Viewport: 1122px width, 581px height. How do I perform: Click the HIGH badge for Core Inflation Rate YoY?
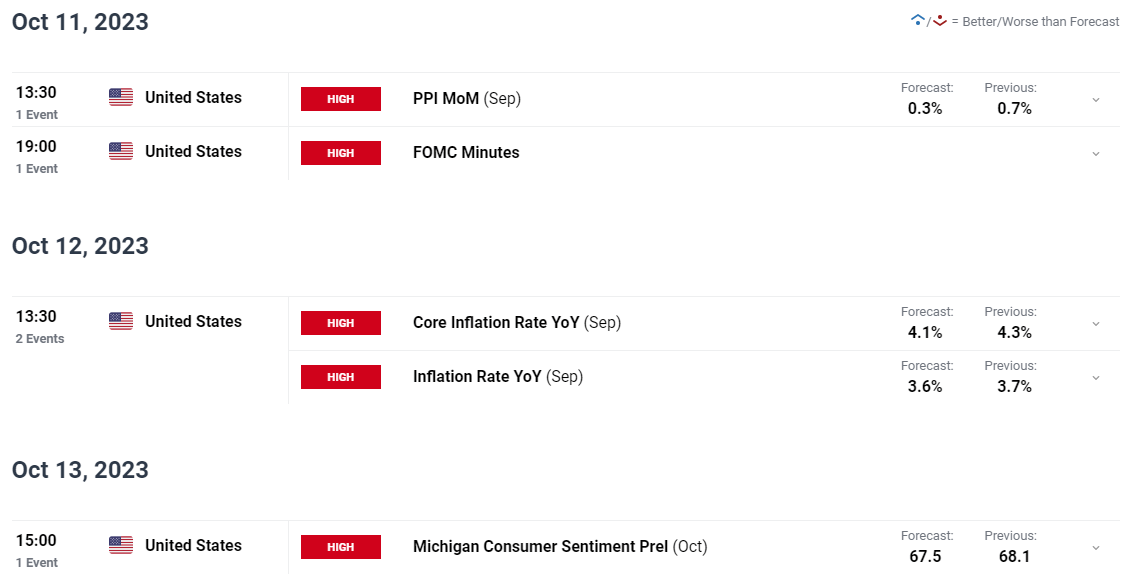pyautogui.click(x=341, y=323)
